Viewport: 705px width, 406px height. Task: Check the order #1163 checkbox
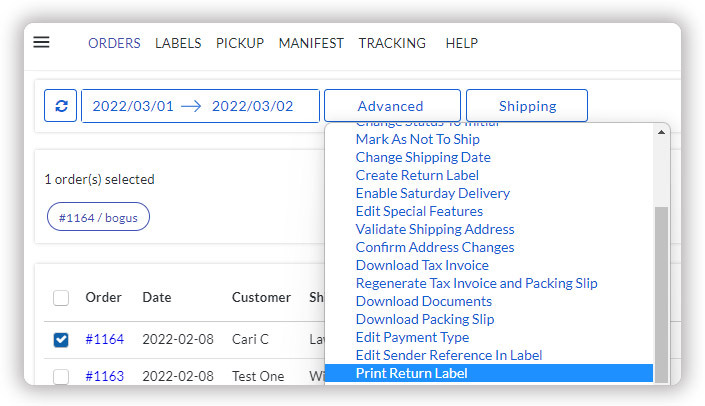61,376
